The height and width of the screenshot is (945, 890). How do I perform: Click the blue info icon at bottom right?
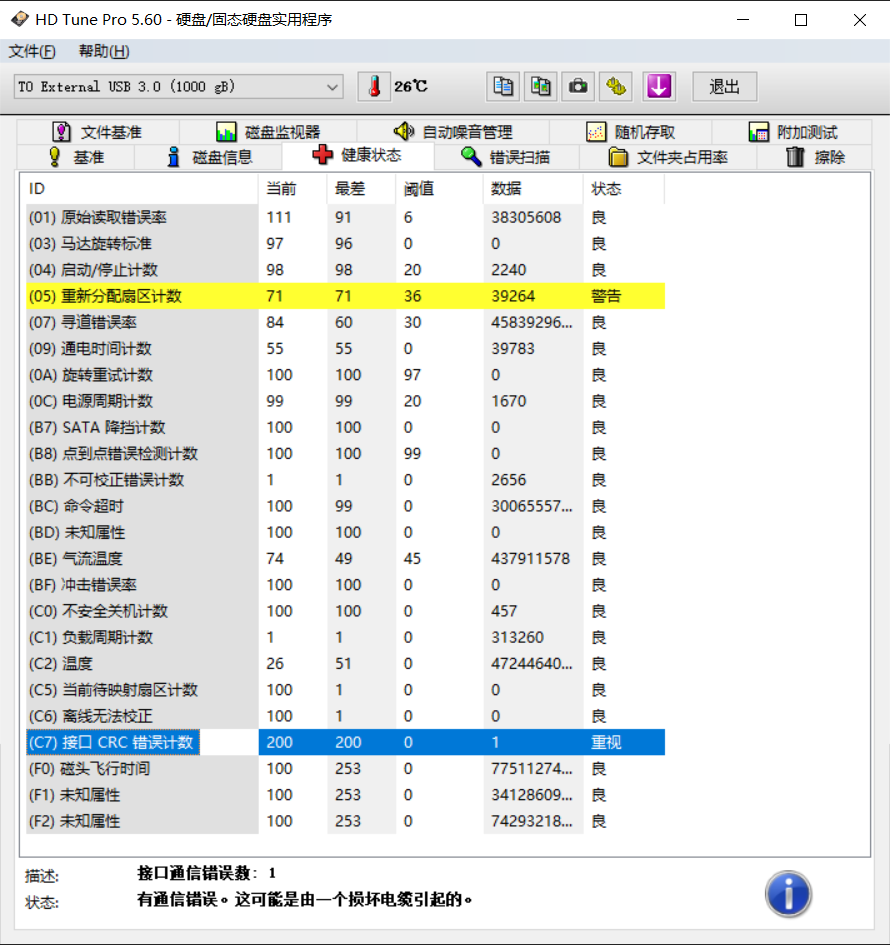[x=788, y=893]
